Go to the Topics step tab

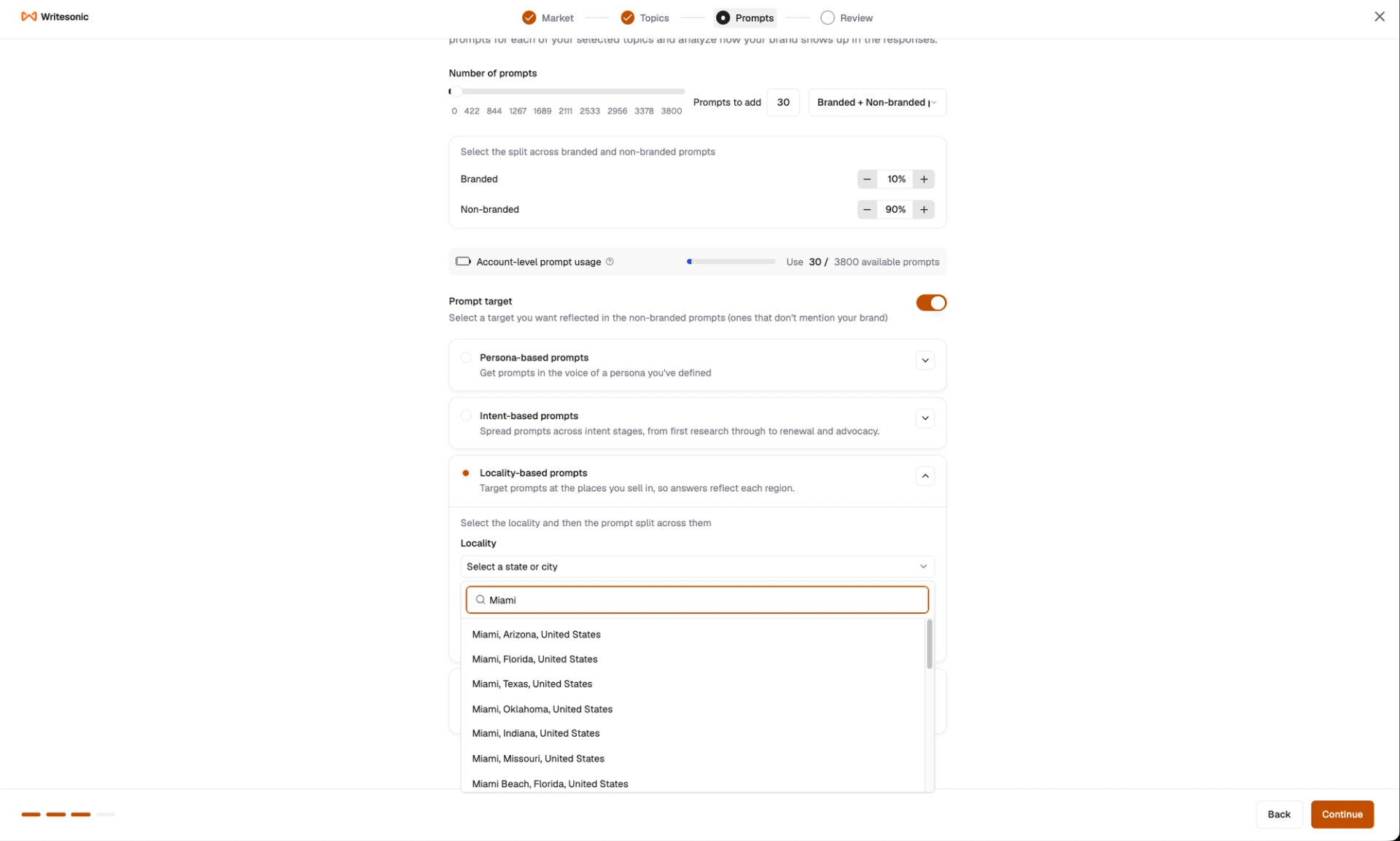(x=645, y=17)
